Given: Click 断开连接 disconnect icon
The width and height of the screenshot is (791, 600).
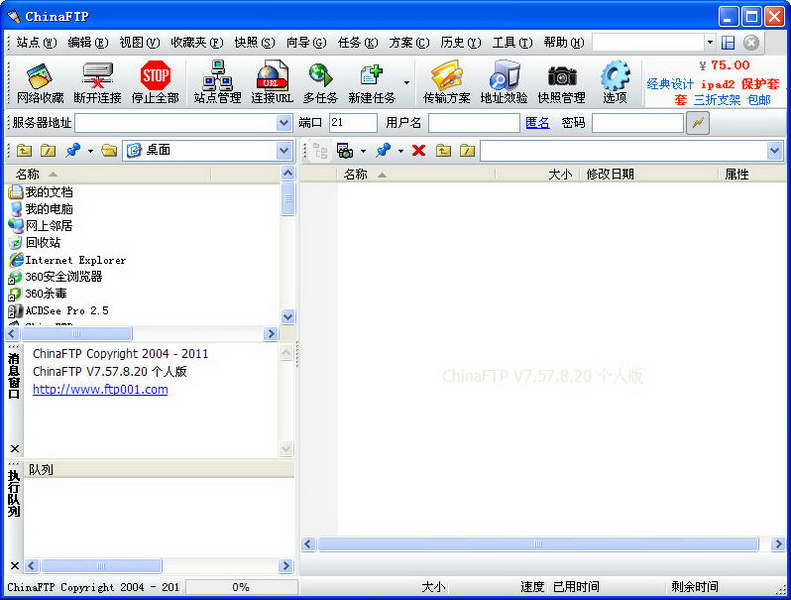Looking at the screenshot, I should point(97,83).
